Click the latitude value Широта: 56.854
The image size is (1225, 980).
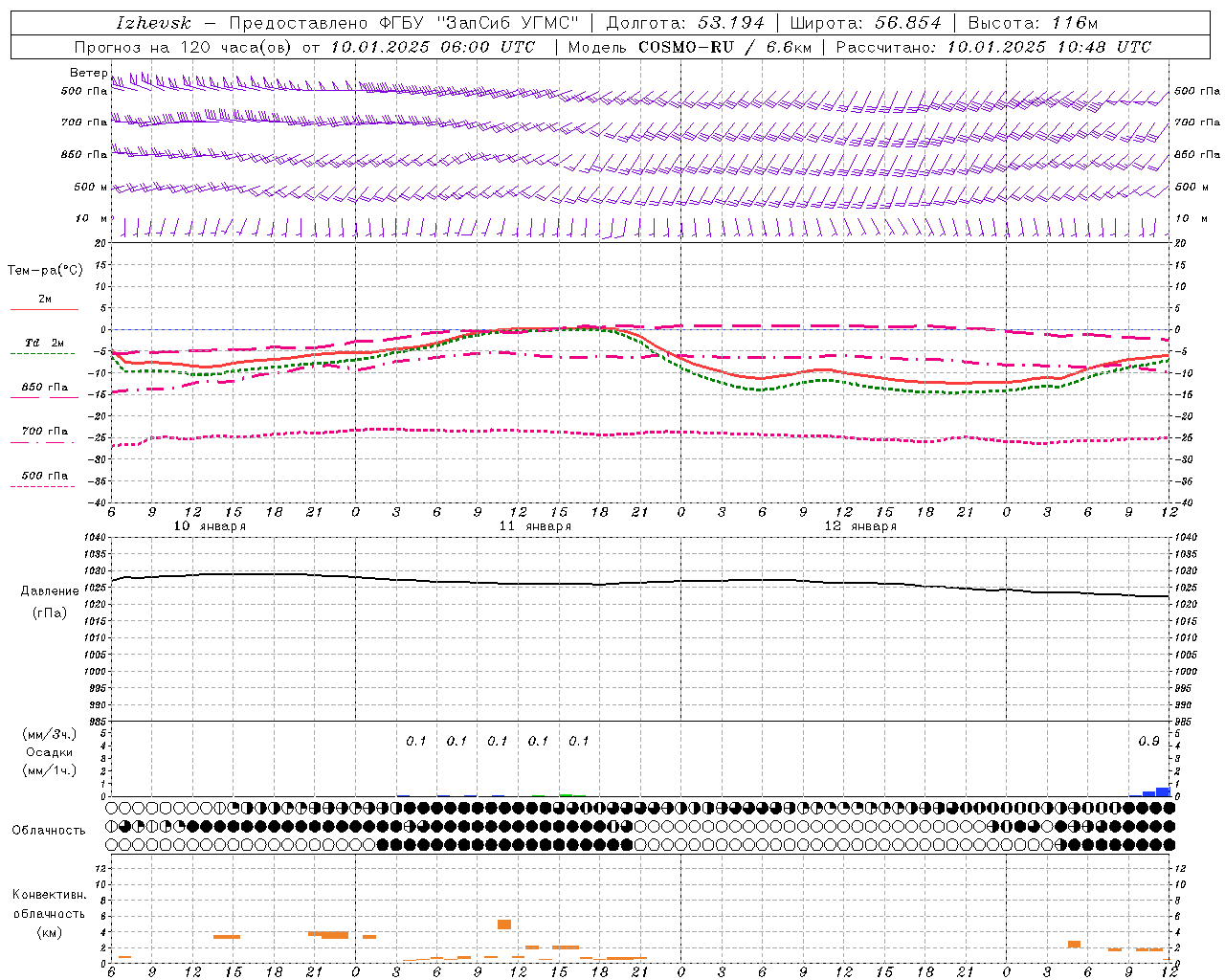point(866,23)
